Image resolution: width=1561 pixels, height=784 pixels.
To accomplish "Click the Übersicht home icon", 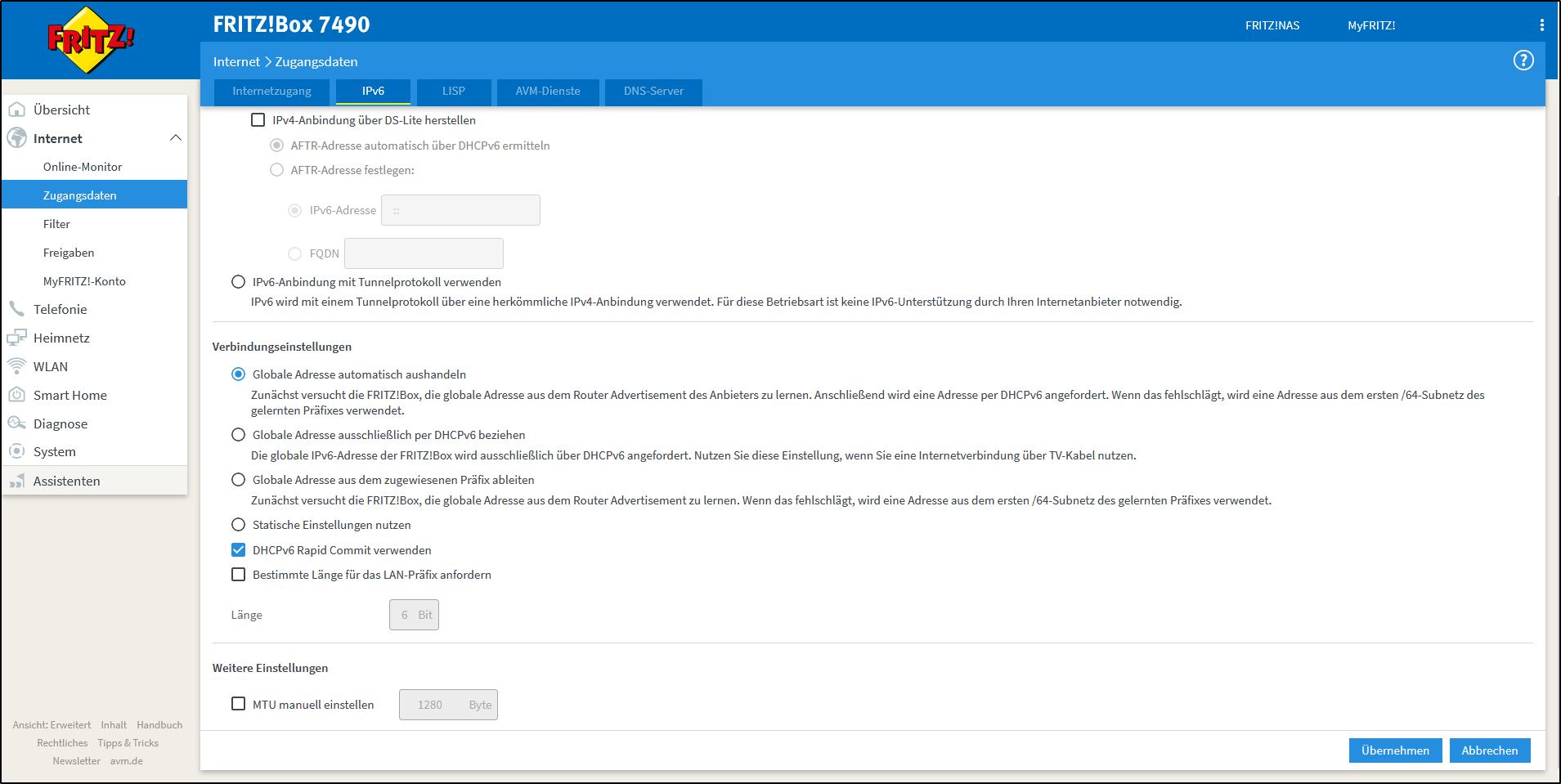I will [x=16, y=110].
